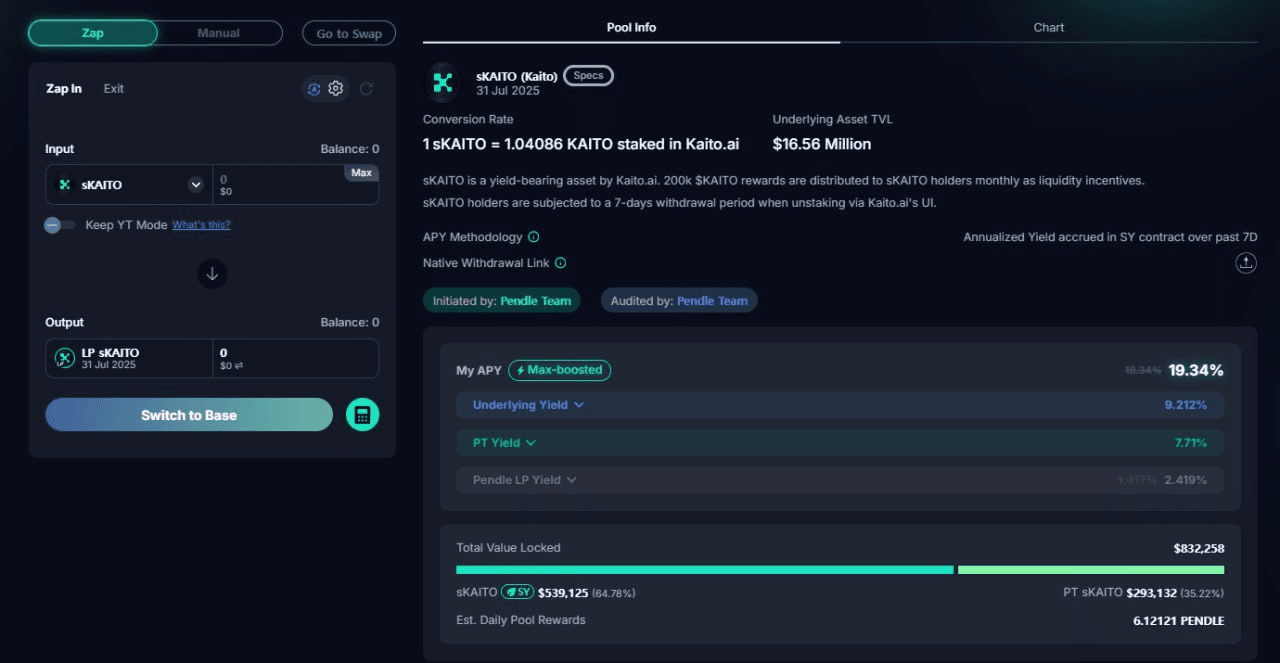Viewport: 1280px width, 663px height.
Task: Click the small swap icon beside $0 in Output
Action: [x=239, y=366]
